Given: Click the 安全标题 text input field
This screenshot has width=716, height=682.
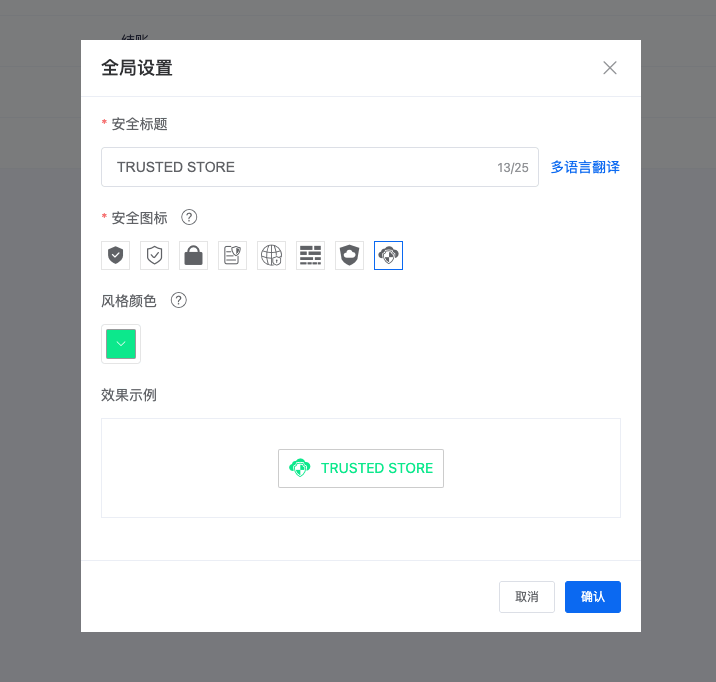Looking at the screenshot, I should pyautogui.click(x=300, y=167).
